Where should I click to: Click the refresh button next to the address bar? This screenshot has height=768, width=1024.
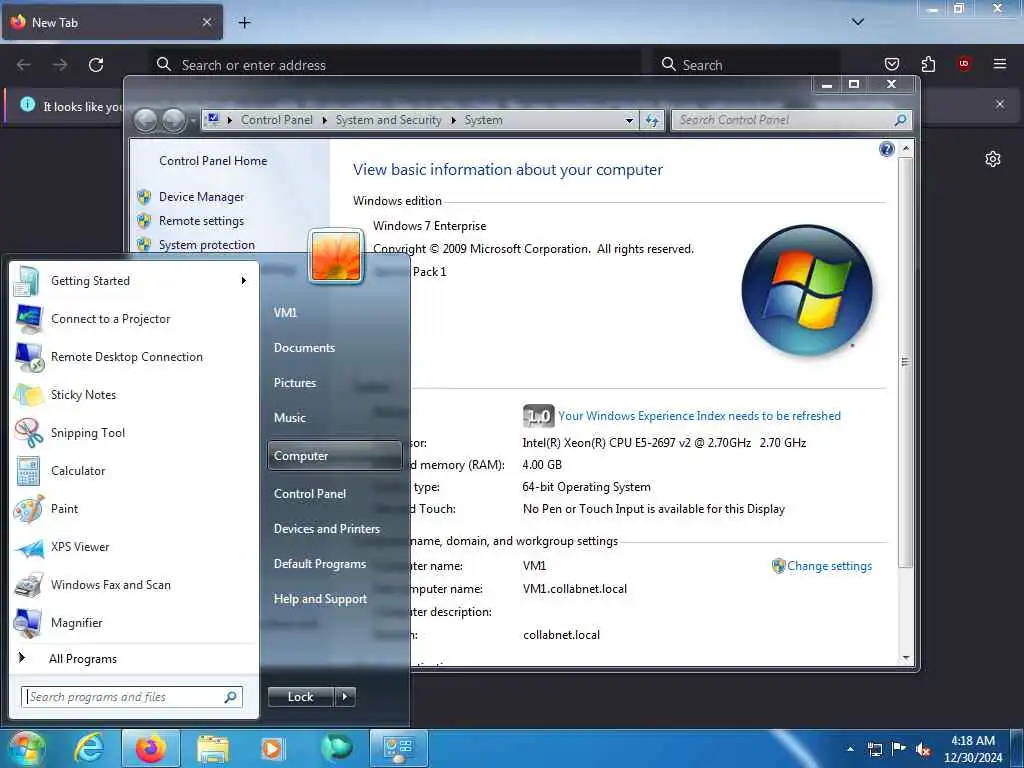(652, 120)
